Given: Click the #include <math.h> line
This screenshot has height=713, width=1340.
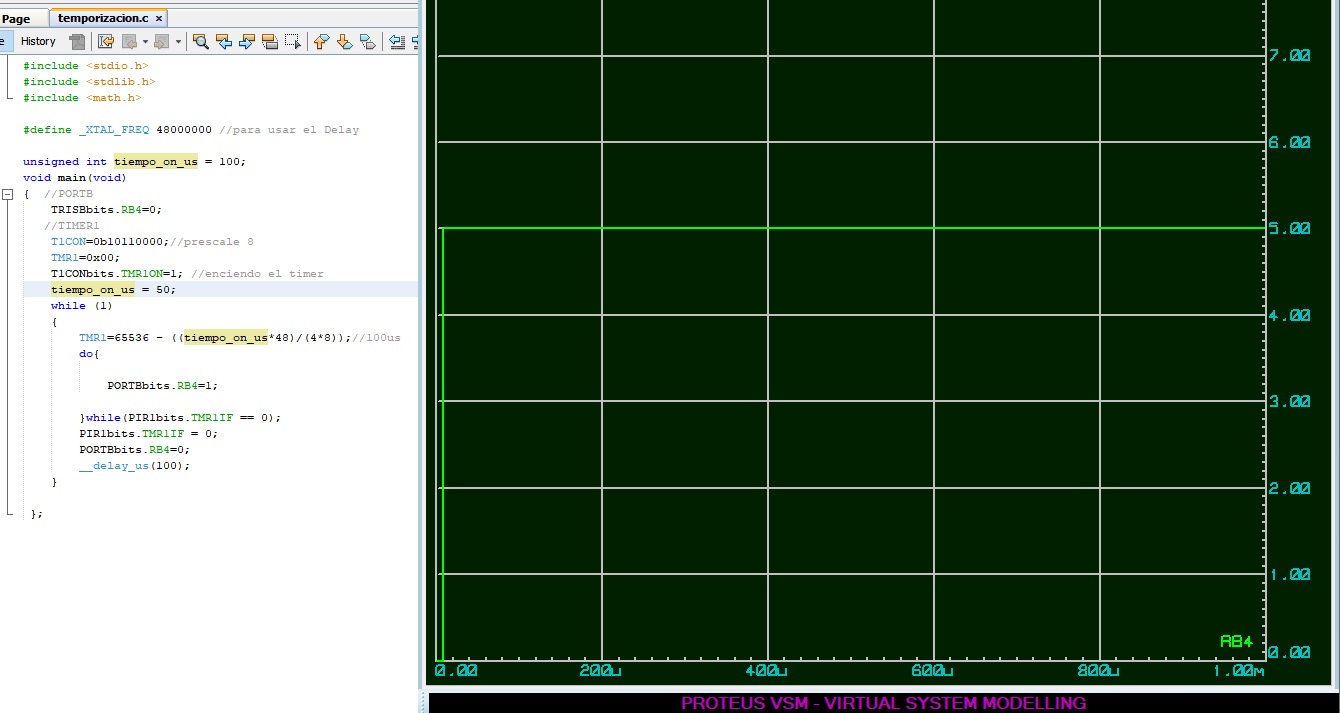Looking at the screenshot, I should (82, 98).
